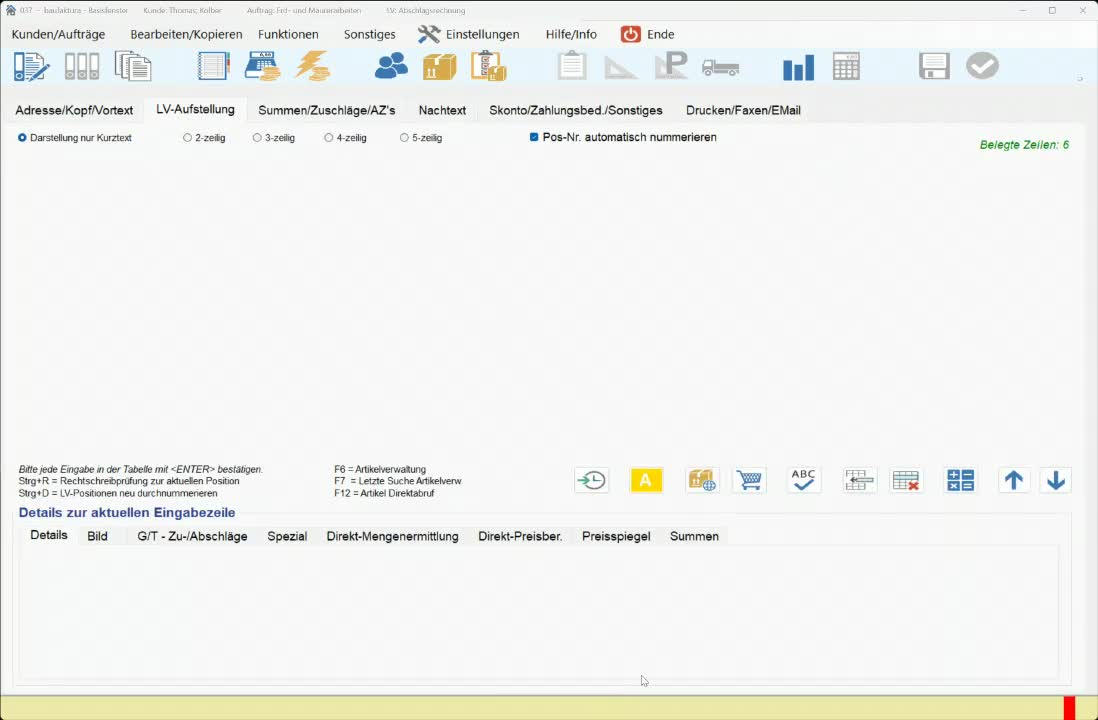This screenshot has height=720, width=1098.
Task: Click the clock with green arrow icon
Action: (592, 480)
